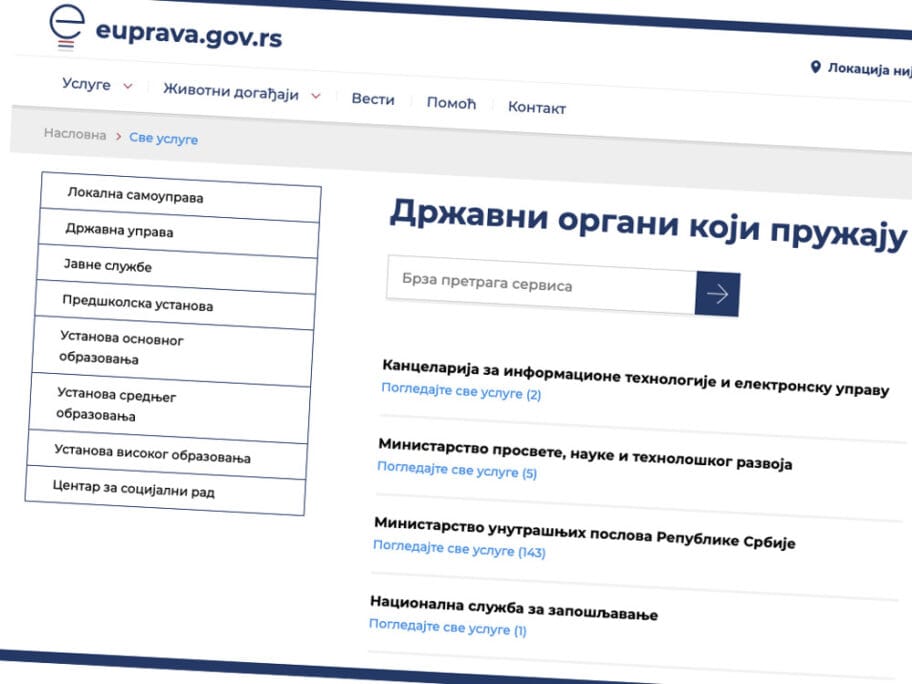Open Национална служба за запошљавање services
912x684 pixels.
pos(449,627)
